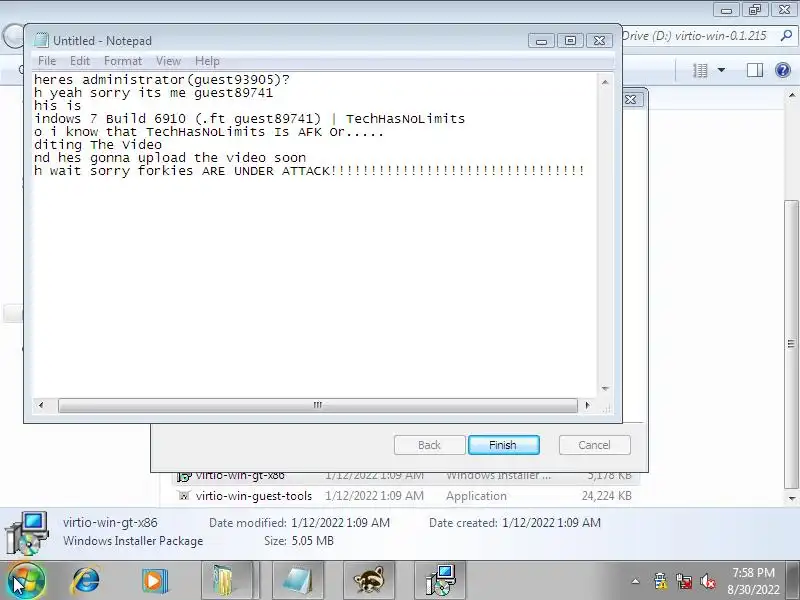The height and width of the screenshot is (600, 800).
Task: Open Notepad's Help menu
Action: (207, 61)
